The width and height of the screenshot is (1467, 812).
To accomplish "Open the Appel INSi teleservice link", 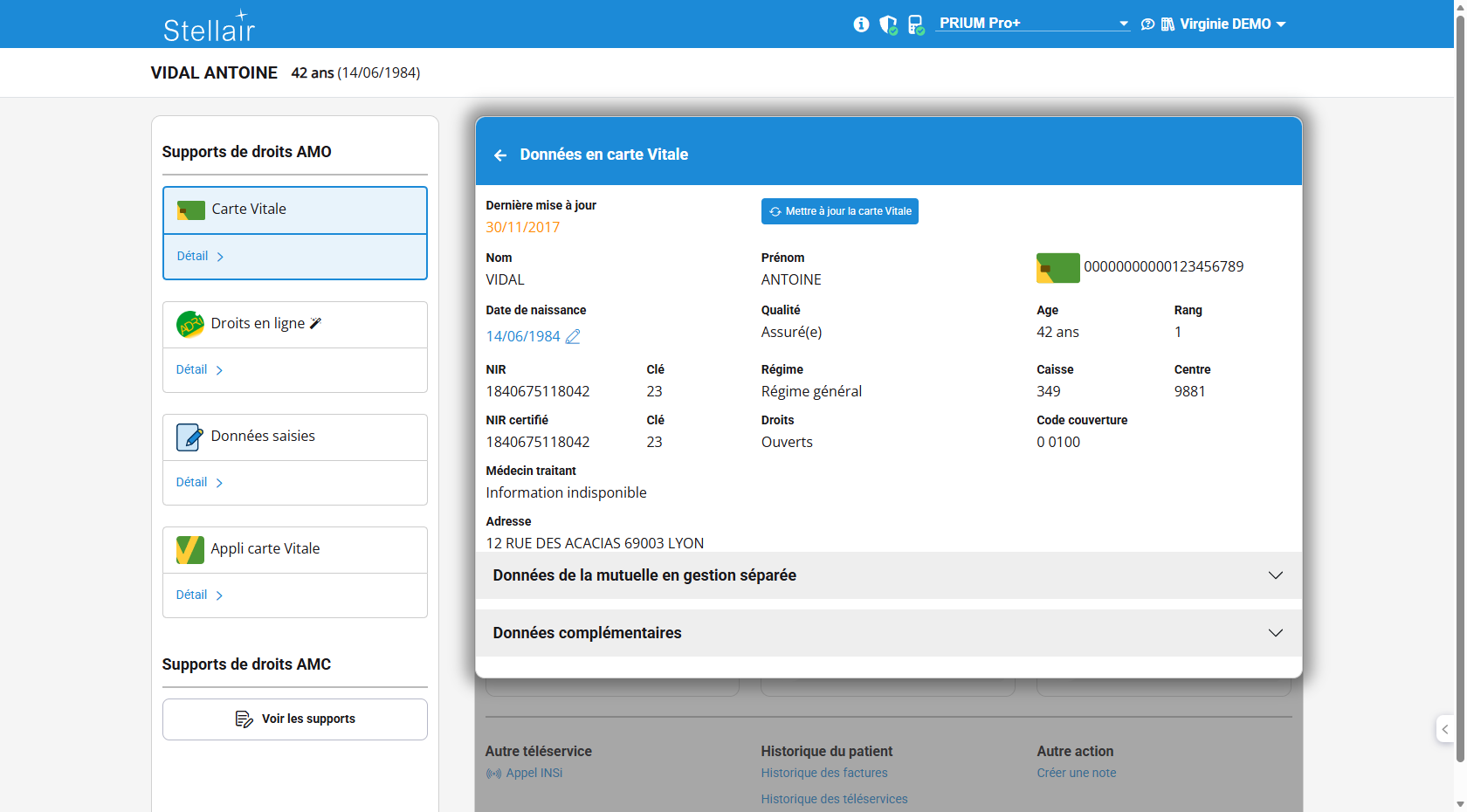I will [534, 774].
